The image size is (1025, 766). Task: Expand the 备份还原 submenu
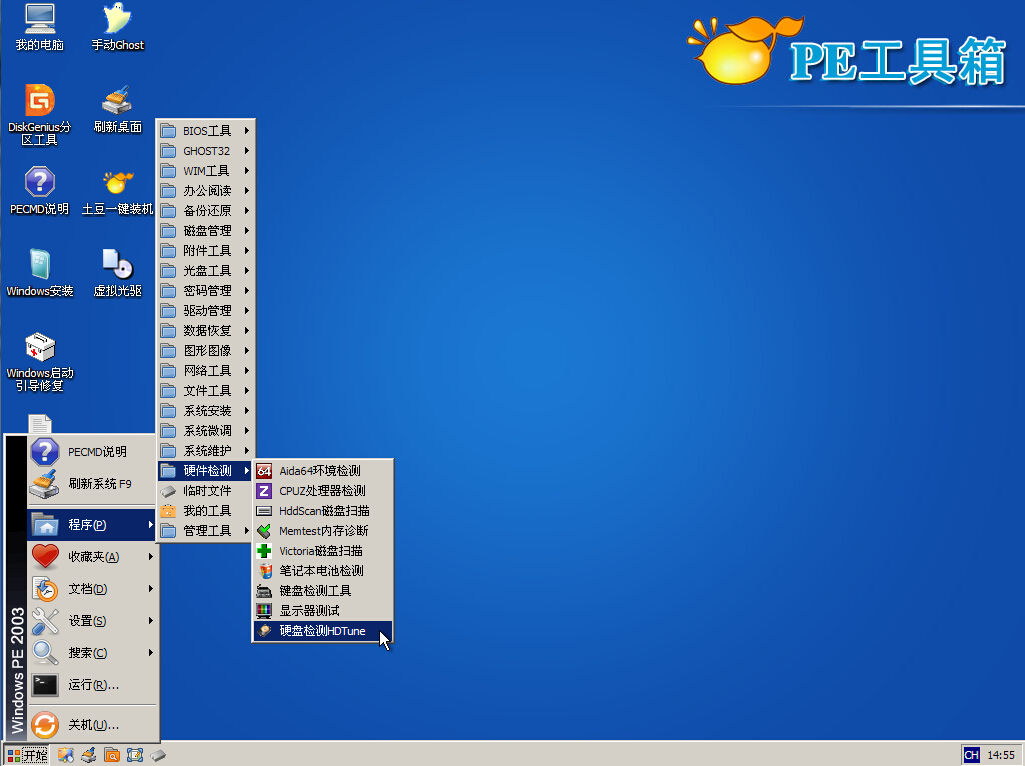pyautogui.click(x=205, y=210)
